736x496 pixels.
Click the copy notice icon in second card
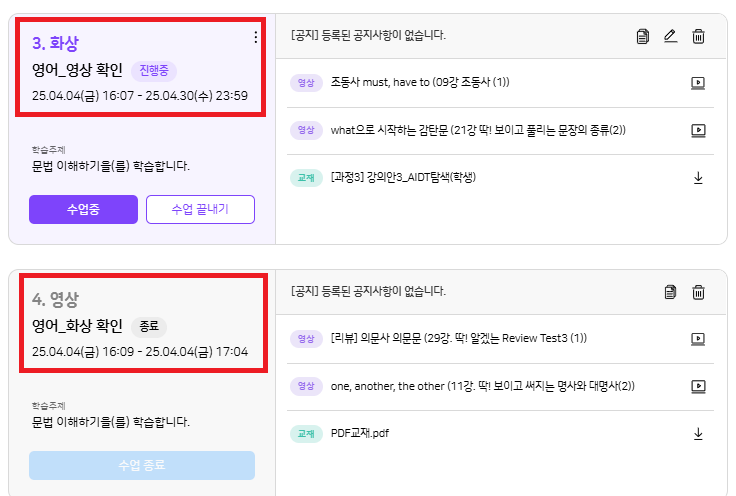coord(670,292)
